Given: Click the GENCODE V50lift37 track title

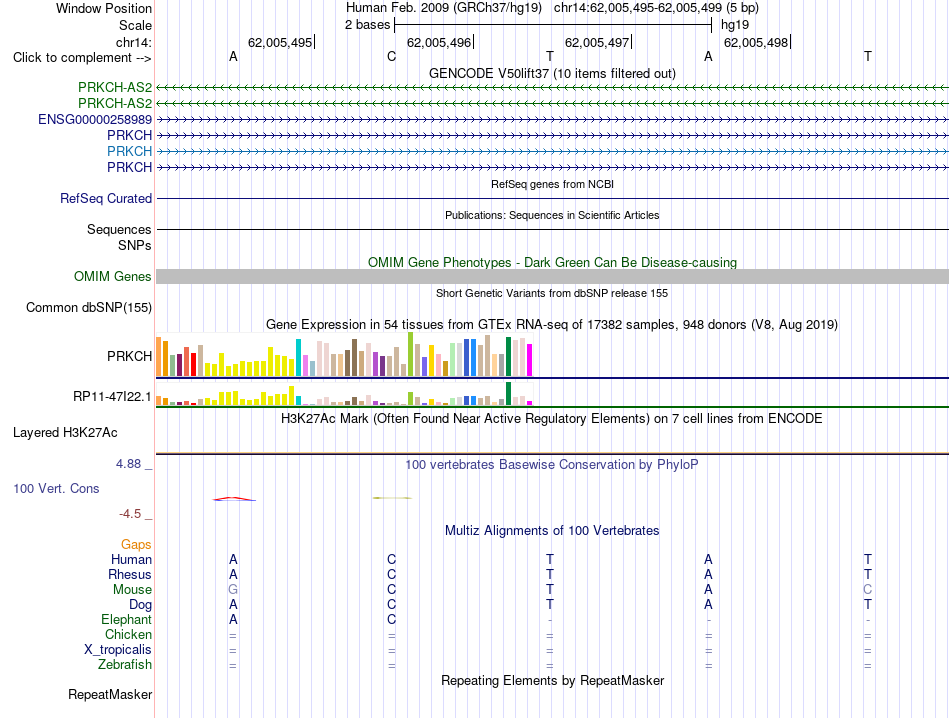Looking at the screenshot, I should click(x=552, y=73).
